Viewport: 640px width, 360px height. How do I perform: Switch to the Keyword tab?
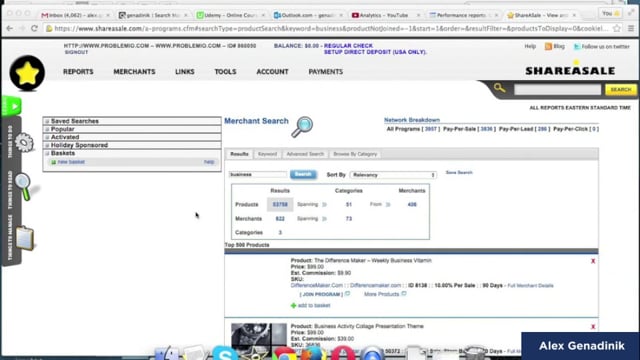pos(267,154)
